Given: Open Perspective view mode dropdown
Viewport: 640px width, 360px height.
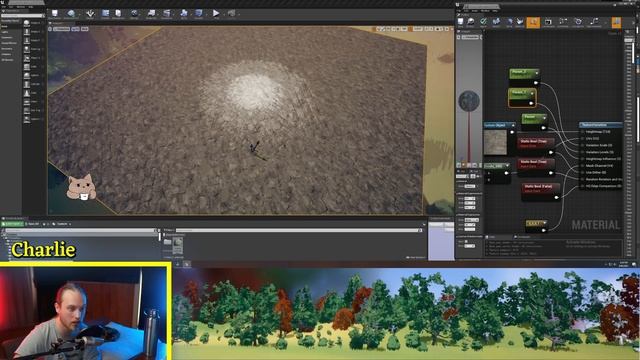Looking at the screenshot, I should 62,29.
